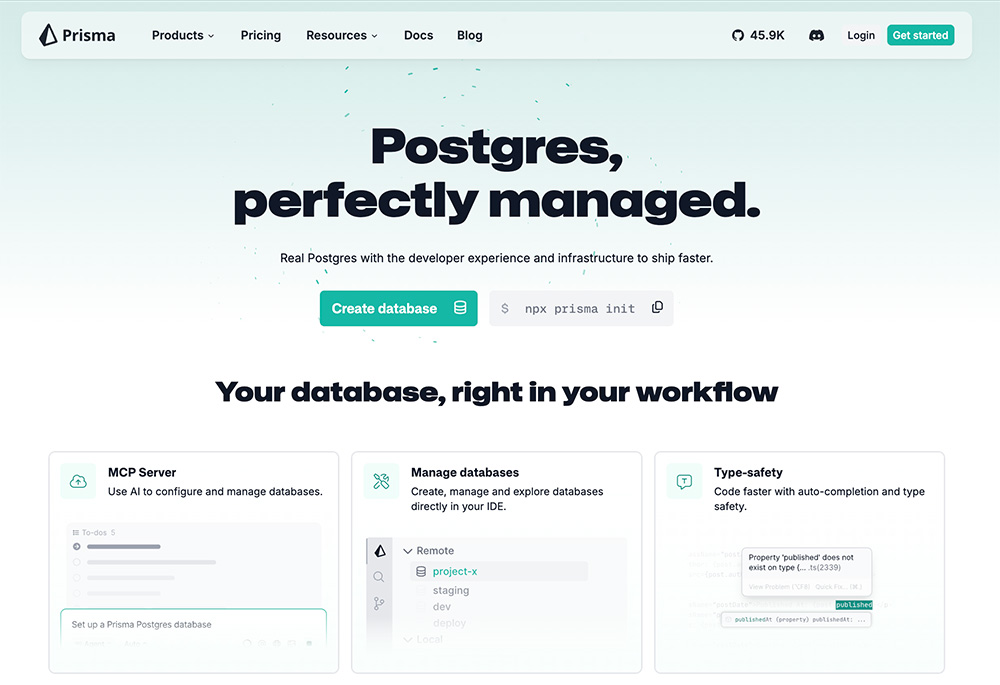Toggle the first filled to-do radio circle
Image resolution: width=1000 pixels, height=685 pixels.
pos(77,547)
